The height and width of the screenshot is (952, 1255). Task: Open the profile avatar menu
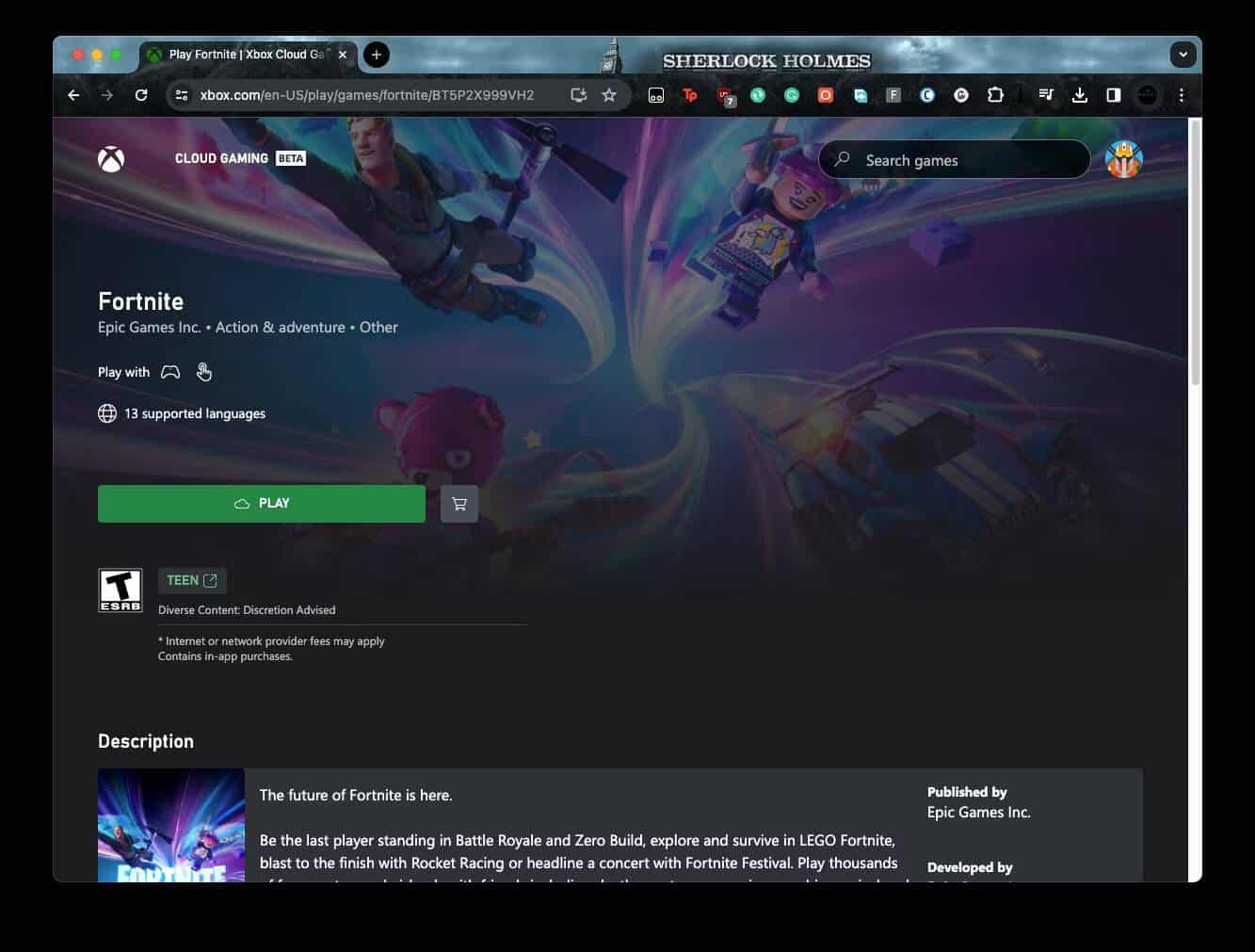click(x=1123, y=159)
